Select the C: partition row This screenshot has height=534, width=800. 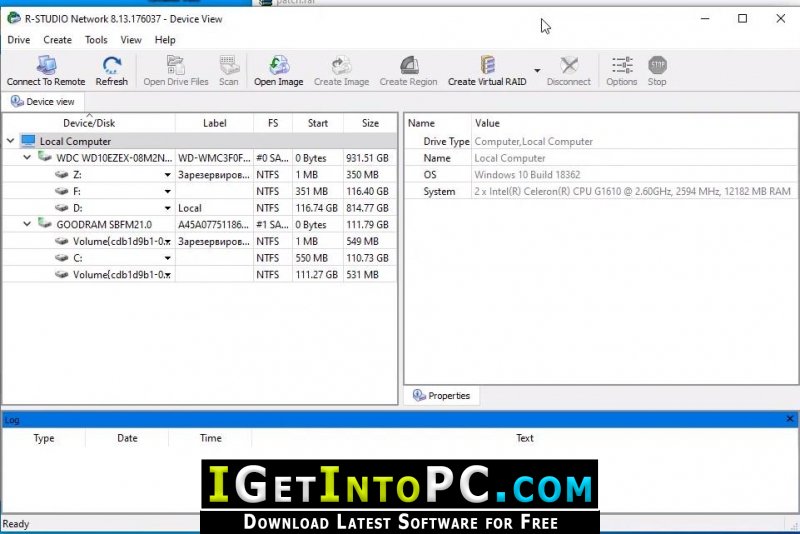[199, 258]
